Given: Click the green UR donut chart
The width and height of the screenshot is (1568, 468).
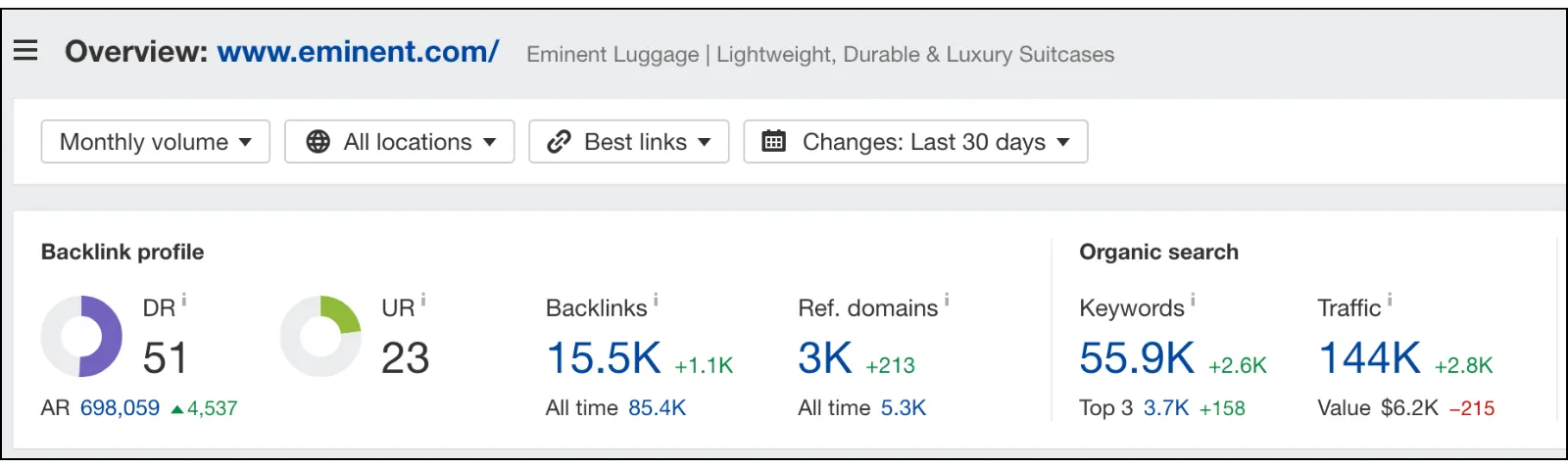Looking at the screenshot, I should tap(320, 337).
